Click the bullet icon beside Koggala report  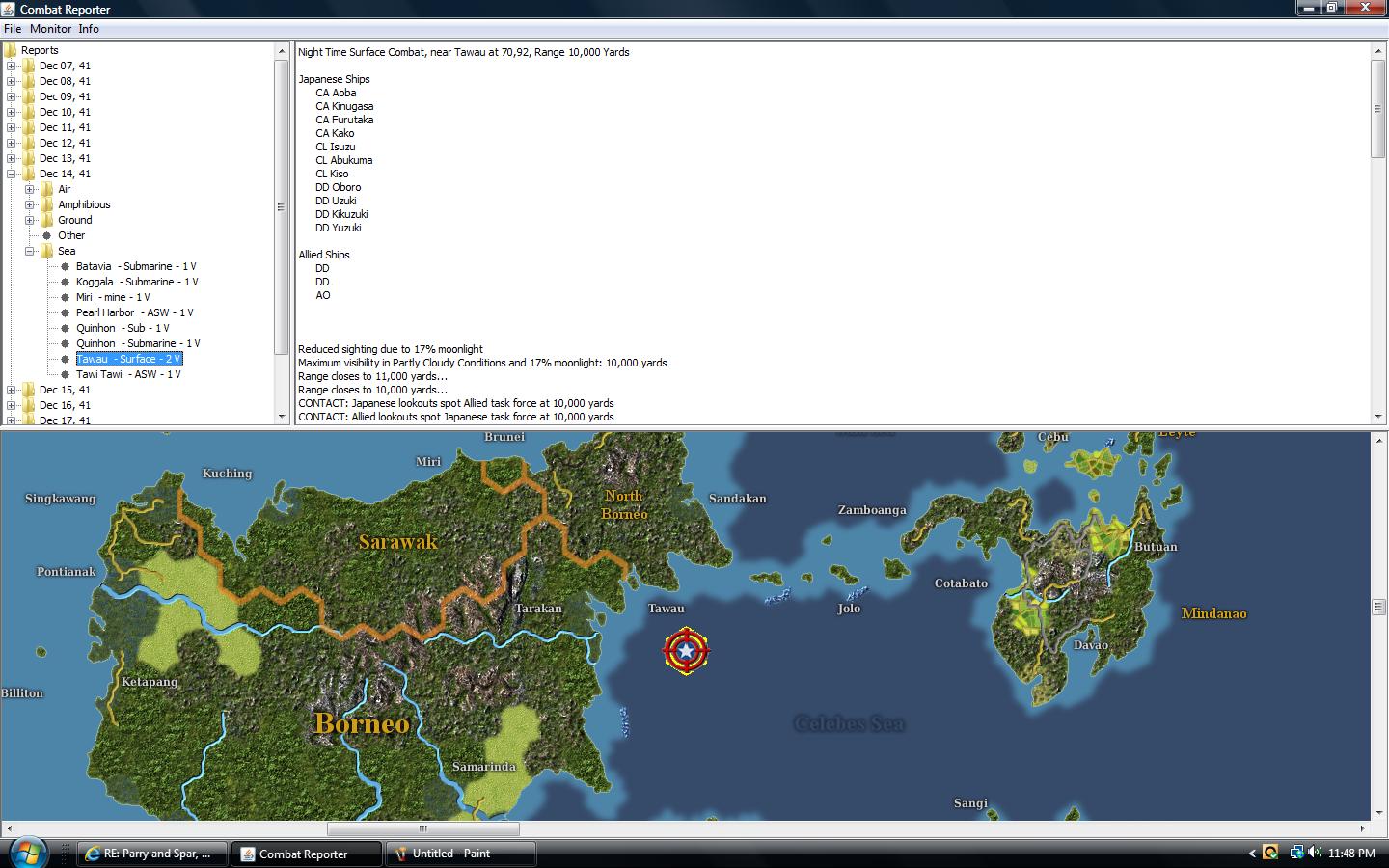click(x=65, y=282)
